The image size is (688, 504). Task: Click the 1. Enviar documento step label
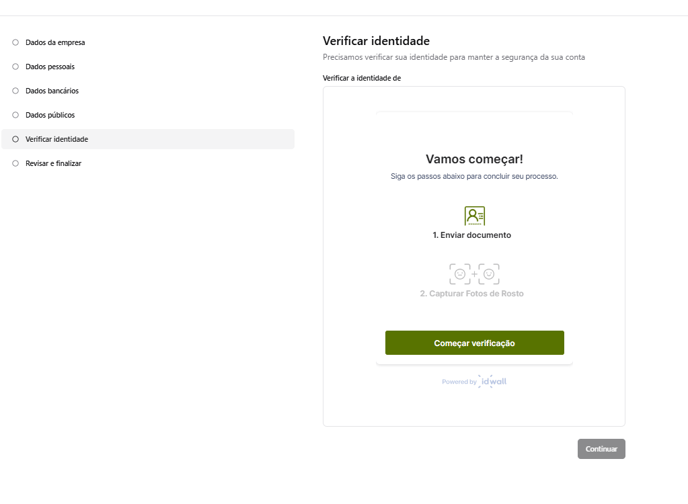coord(472,235)
